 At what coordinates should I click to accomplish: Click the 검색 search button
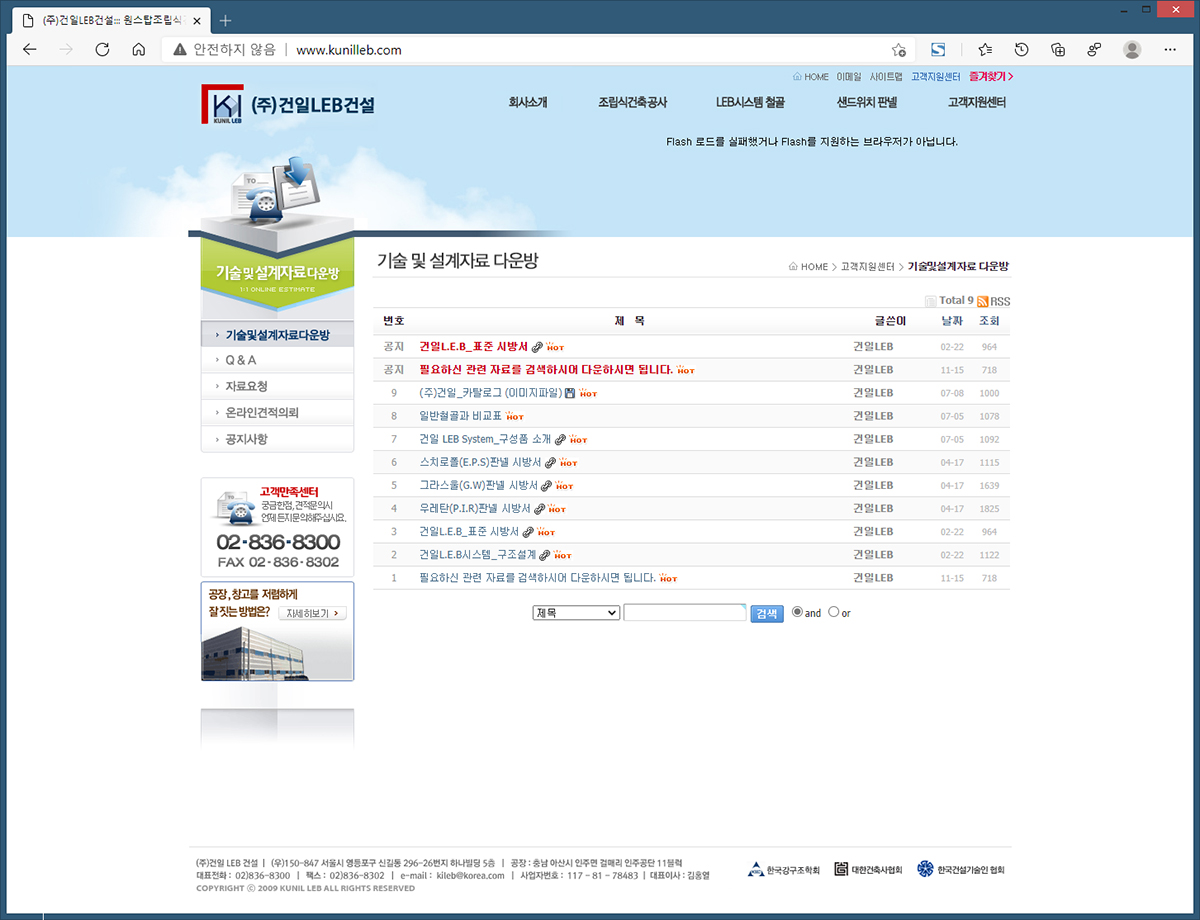pos(767,614)
